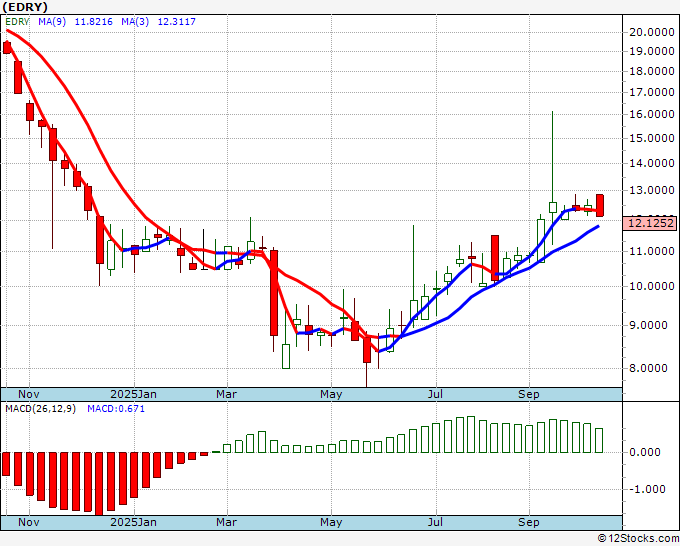This screenshot has height=546, width=680.
Task: Select the MACD:0.671 value label
Action: tap(116, 409)
